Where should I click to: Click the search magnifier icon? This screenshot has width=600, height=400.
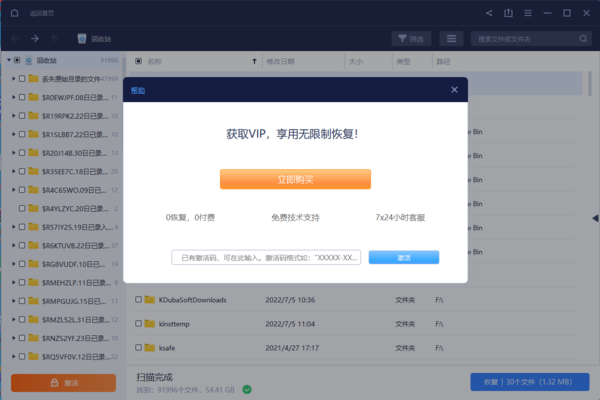[583, 39]
